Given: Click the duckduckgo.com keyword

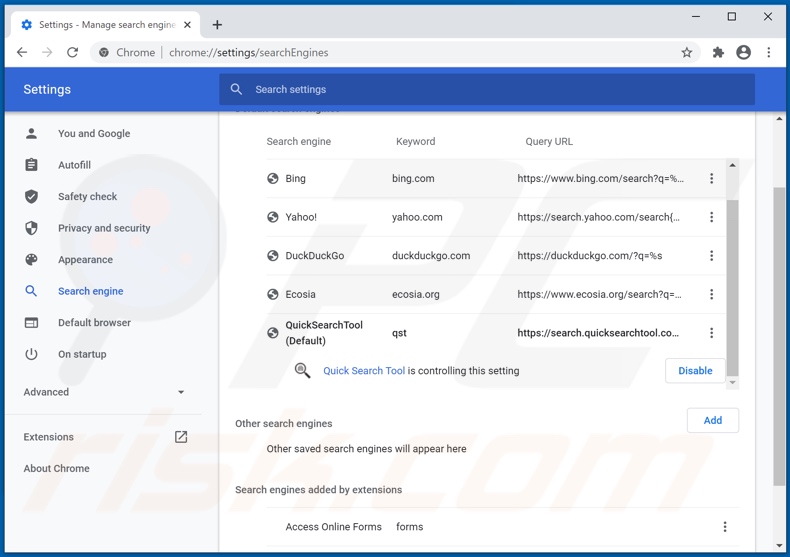Looking at the screenshot, I should [431, 256].
